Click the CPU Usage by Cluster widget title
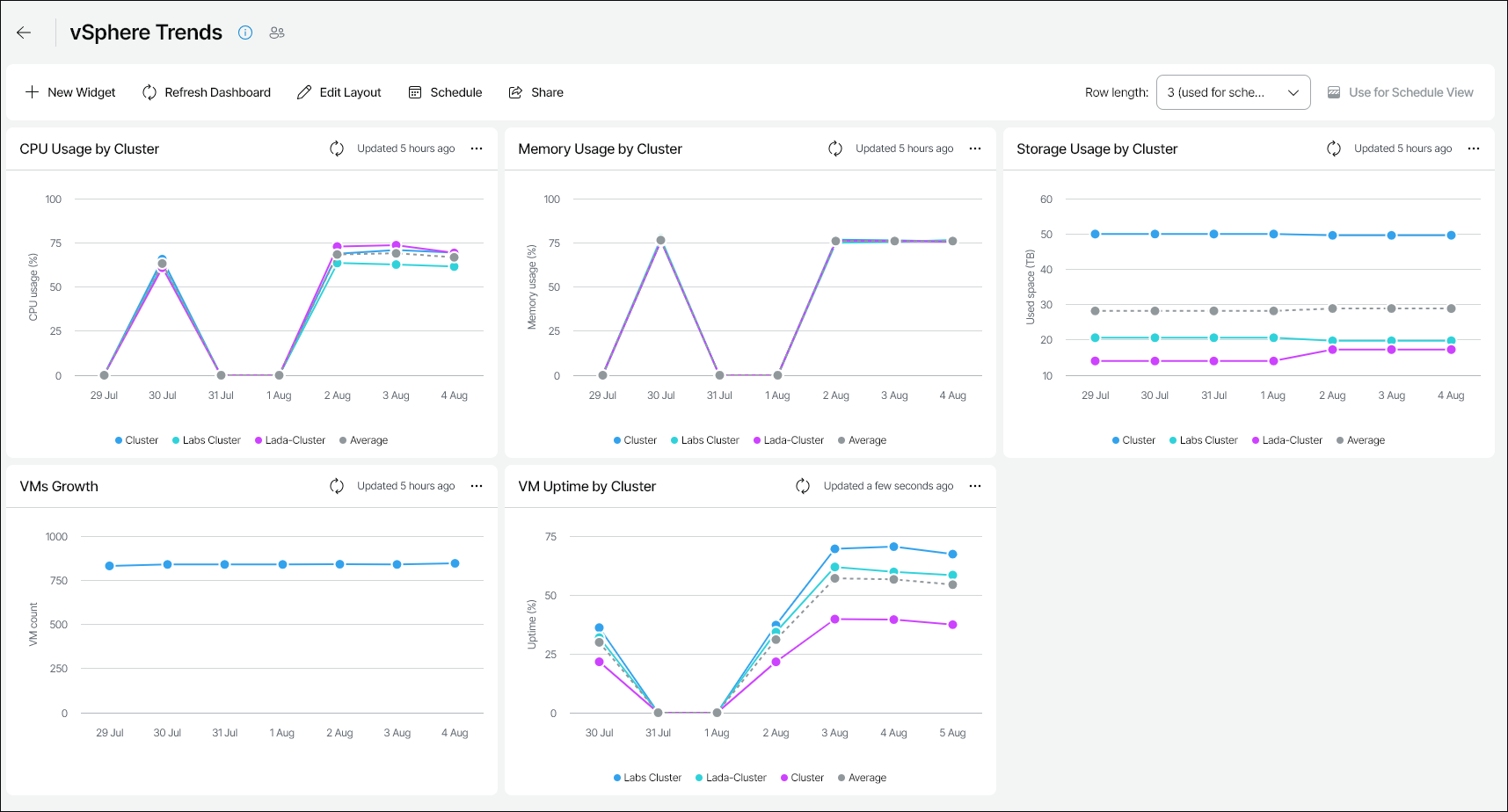The image size is (1508, 812). pyautogui.click(x=90, y=149)
